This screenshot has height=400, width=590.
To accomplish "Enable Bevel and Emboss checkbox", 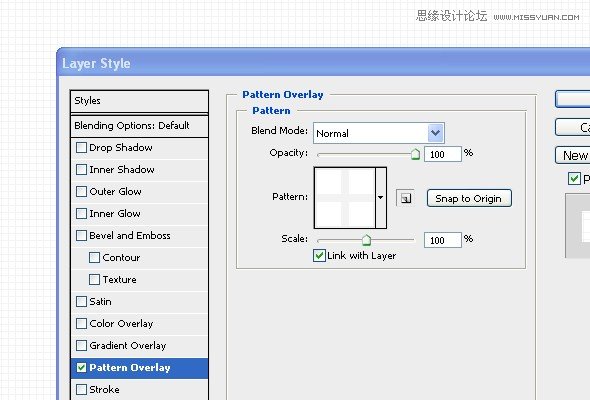I will [x=81, y=236].
